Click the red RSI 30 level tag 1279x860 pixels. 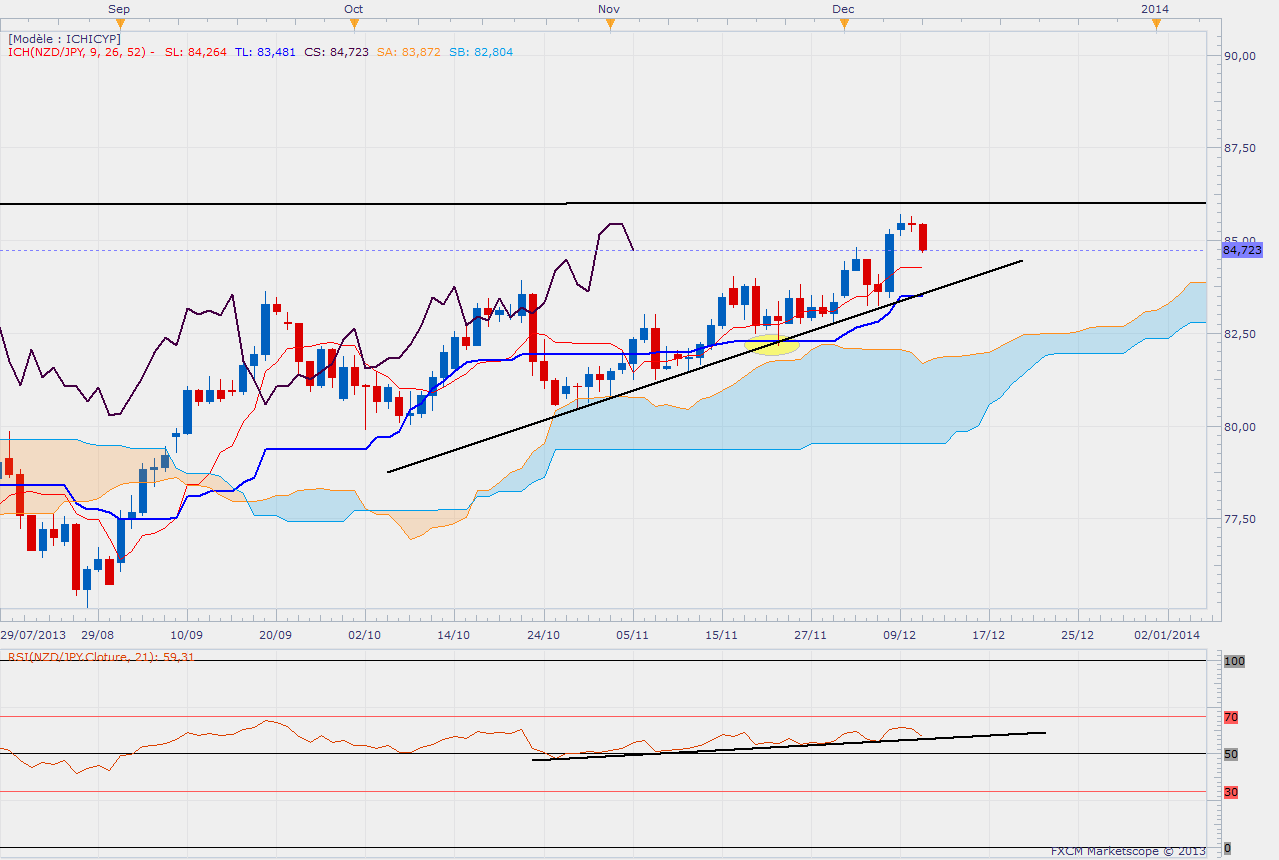tap(1231, 792)
